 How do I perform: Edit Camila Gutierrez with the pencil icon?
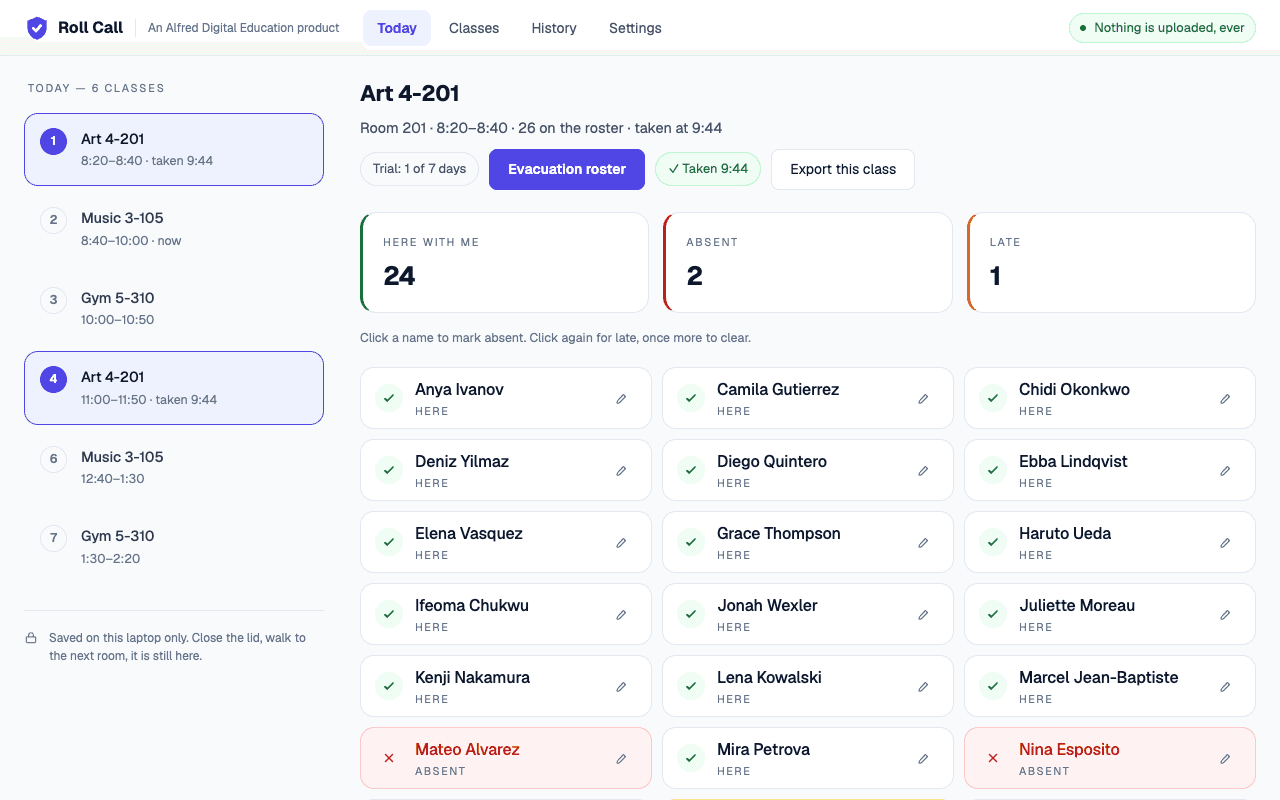[923, 399]
